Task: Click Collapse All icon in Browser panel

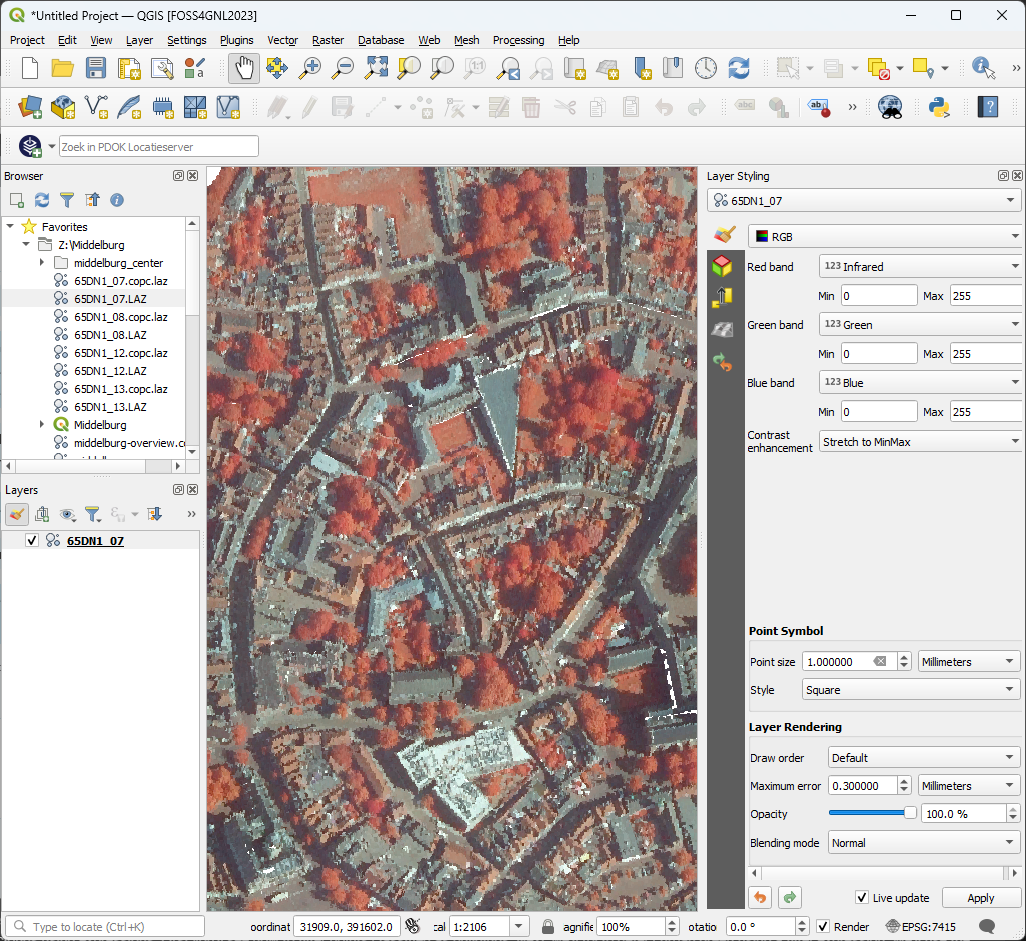Action: click(x=92, y=200)
